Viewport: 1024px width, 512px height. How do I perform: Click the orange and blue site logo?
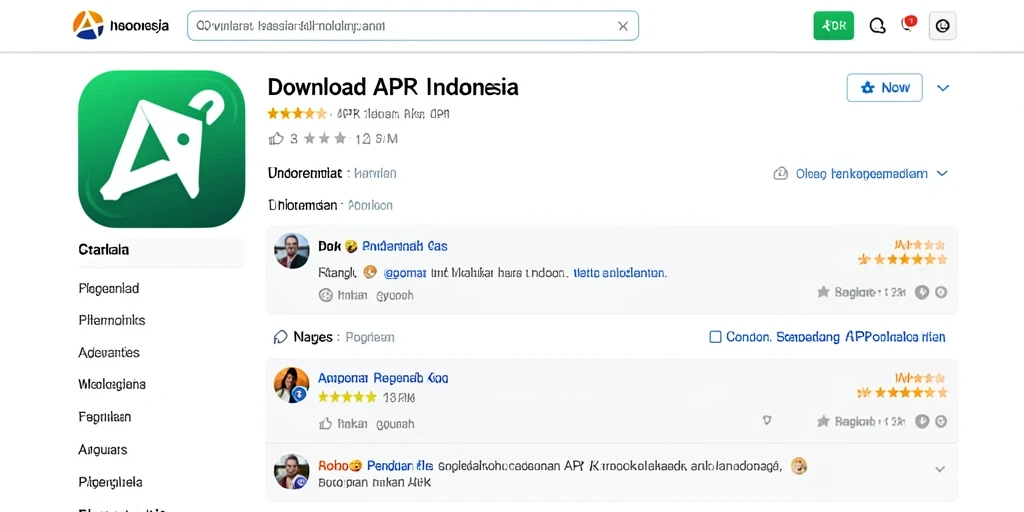pyautogui.click(x=88, y=25)
